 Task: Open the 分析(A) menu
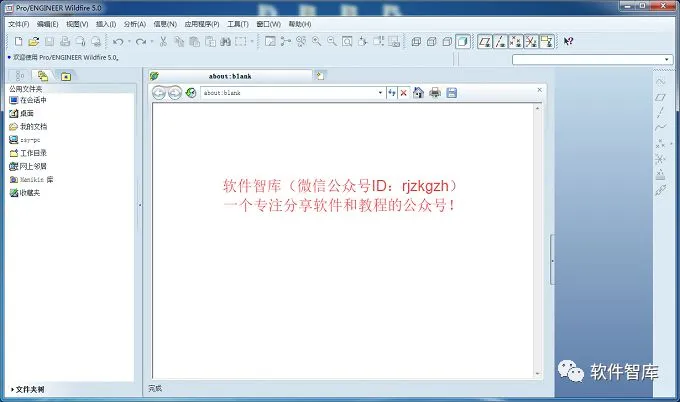(135, 24)
